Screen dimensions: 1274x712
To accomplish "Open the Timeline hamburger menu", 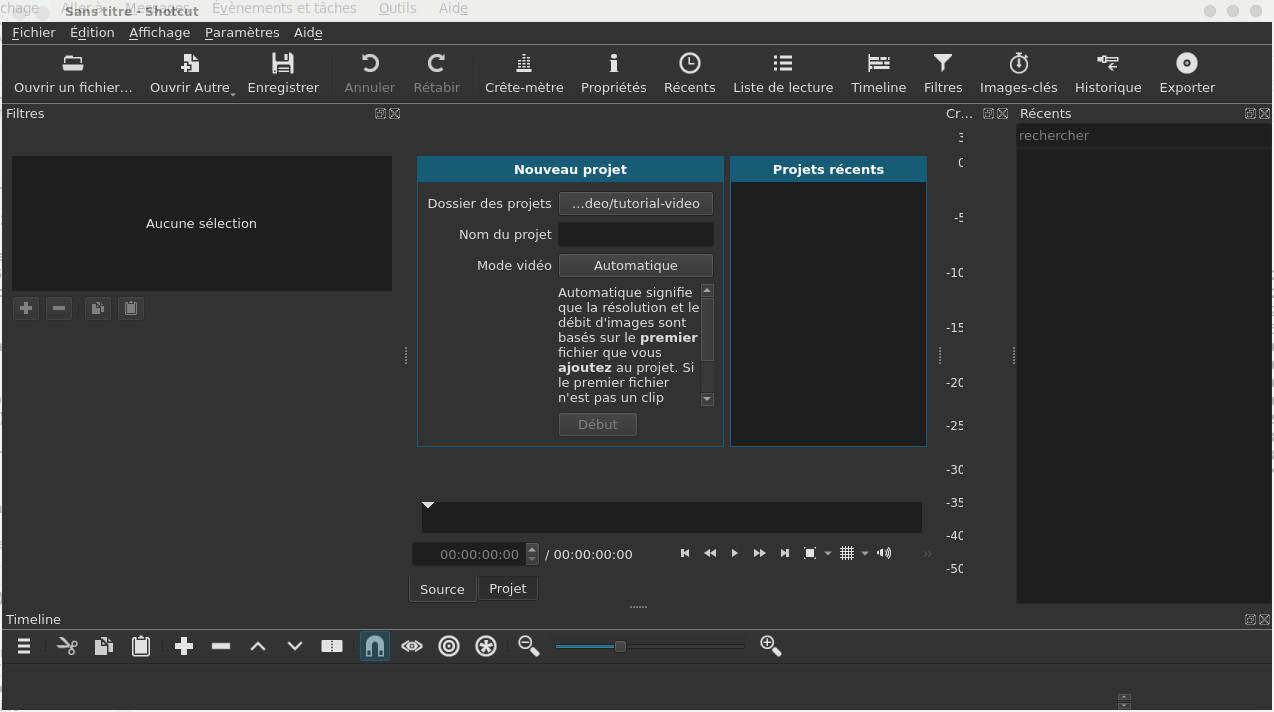I will point(24,646).
